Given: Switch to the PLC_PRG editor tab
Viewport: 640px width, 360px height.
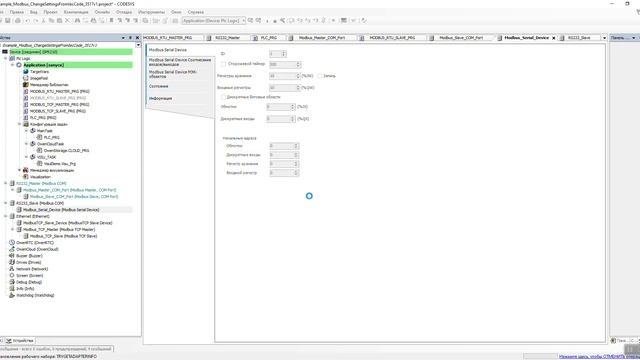Looking at the screenshot, I should coord(269,38).
